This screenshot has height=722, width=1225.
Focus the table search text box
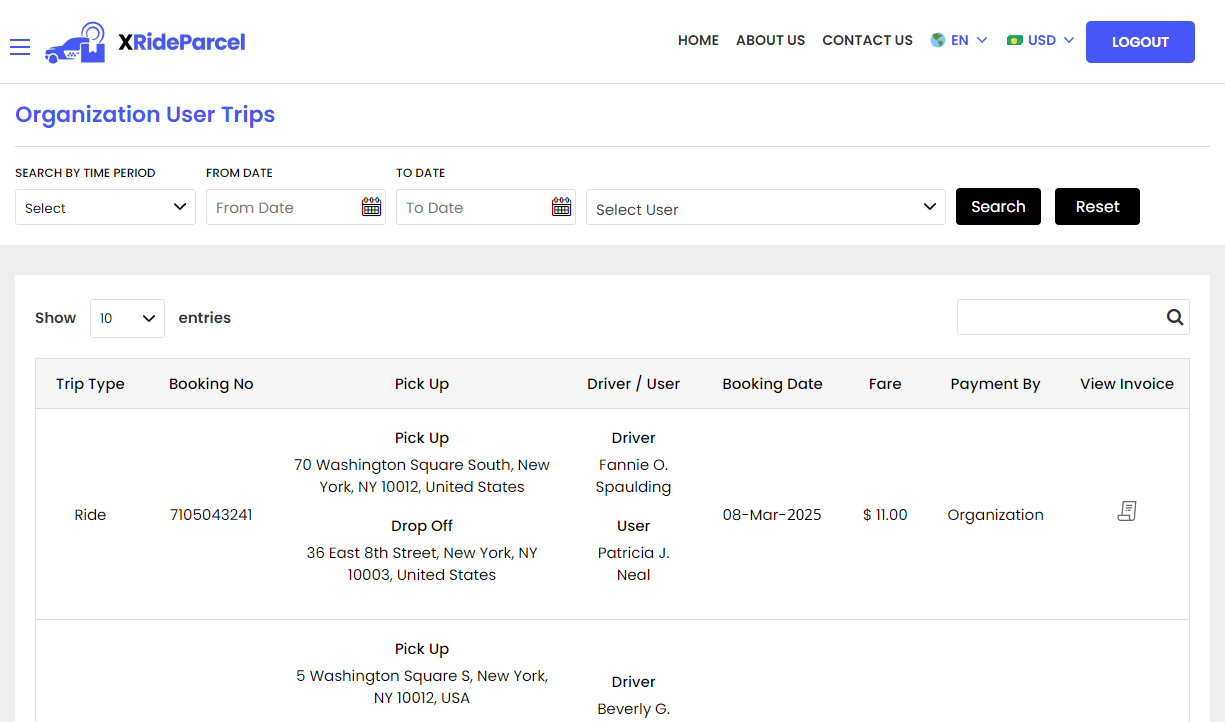(1058, 317)
